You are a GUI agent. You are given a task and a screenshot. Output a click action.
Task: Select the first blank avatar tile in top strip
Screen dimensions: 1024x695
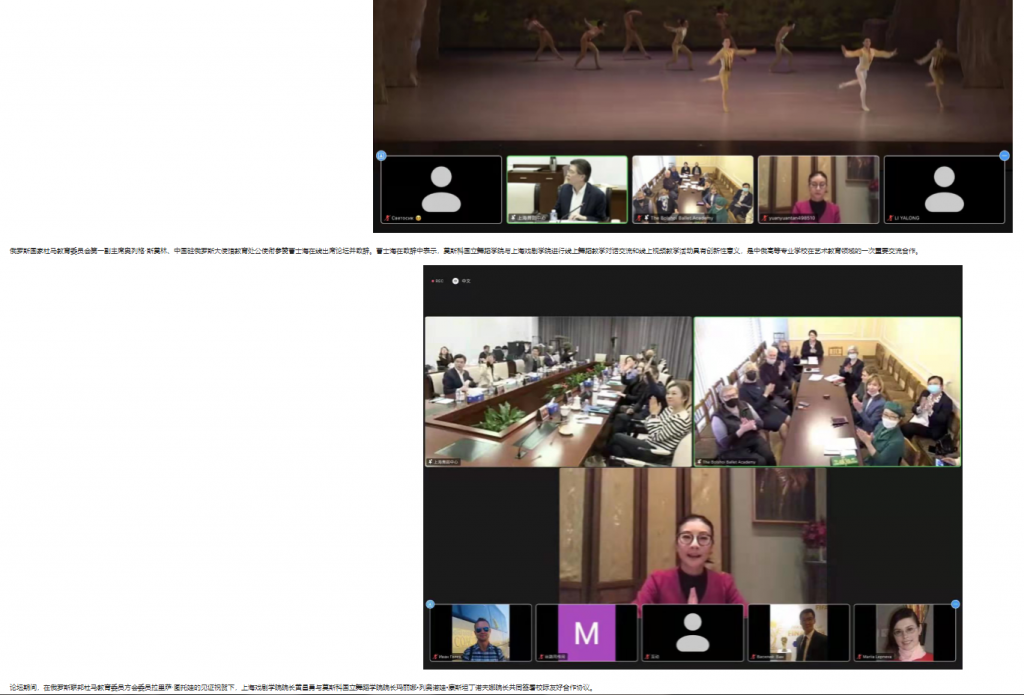pos(441,189)
